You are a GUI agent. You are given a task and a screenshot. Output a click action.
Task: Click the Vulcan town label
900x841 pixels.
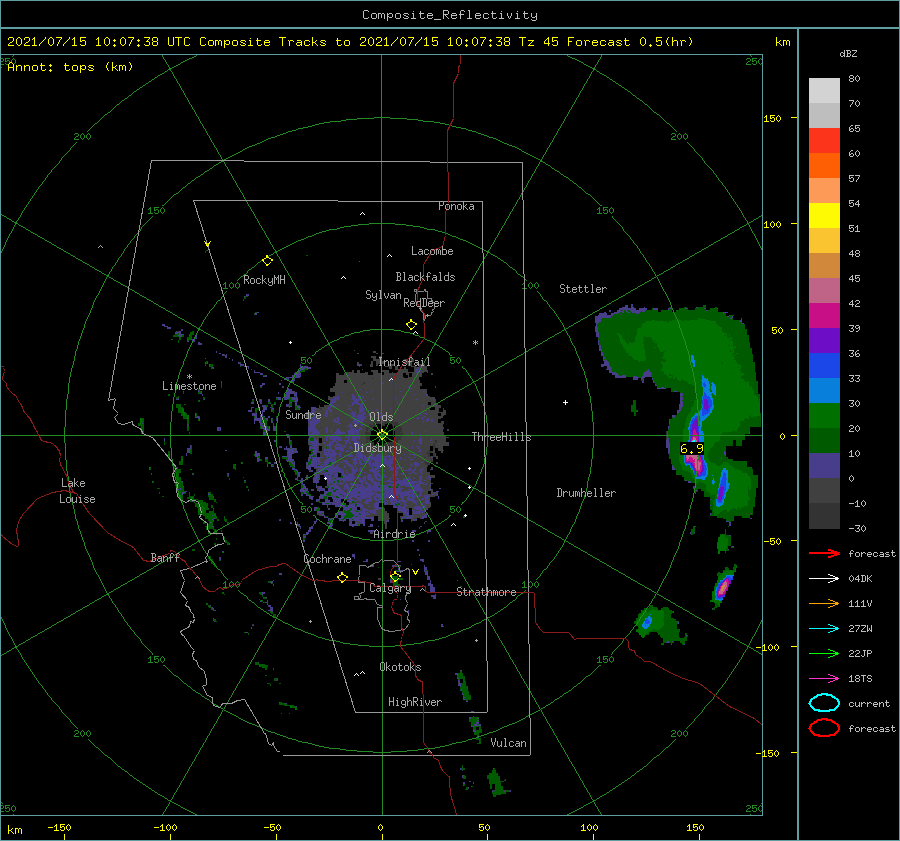pyautogui.click(x=509, y=743)
